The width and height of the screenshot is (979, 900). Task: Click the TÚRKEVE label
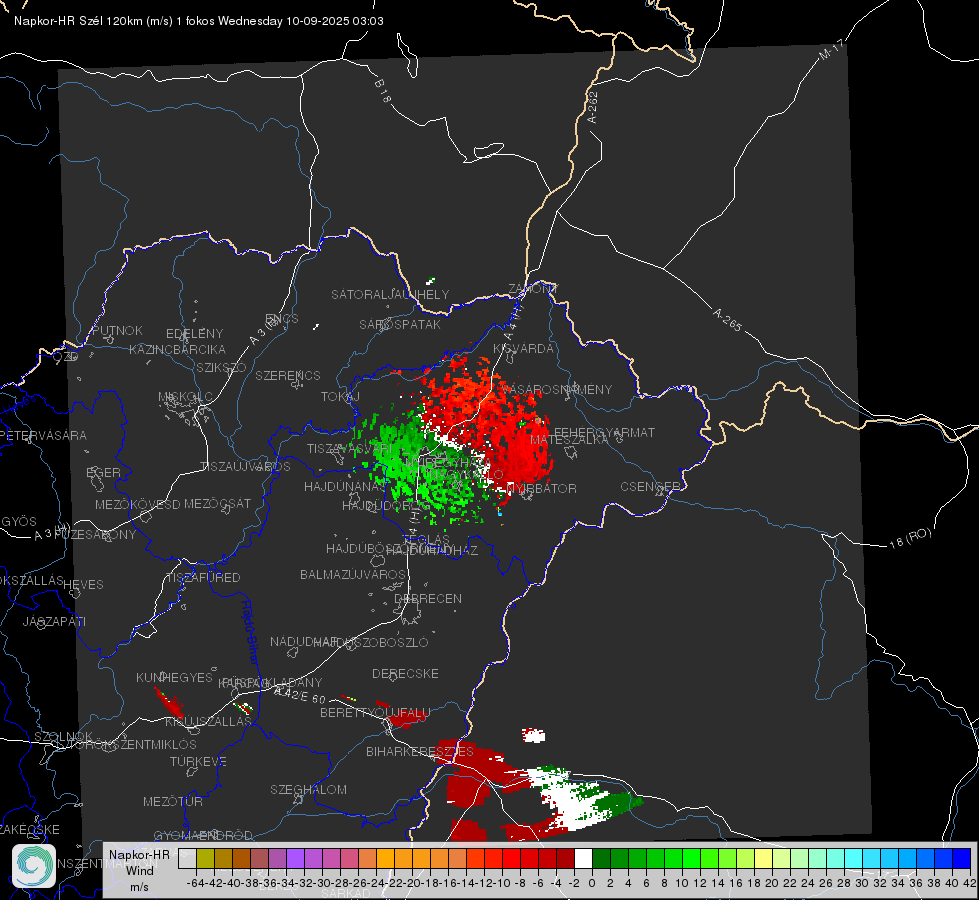199,761
